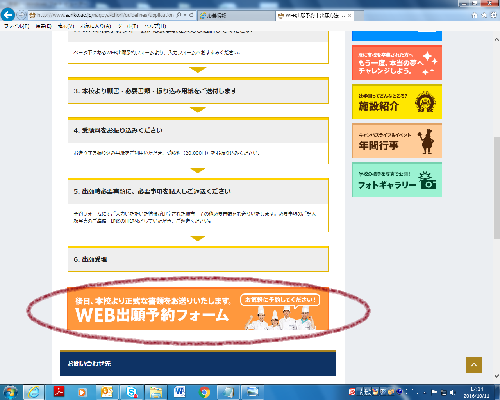Open Internet Explorer from the taskbar

[33, 392]
